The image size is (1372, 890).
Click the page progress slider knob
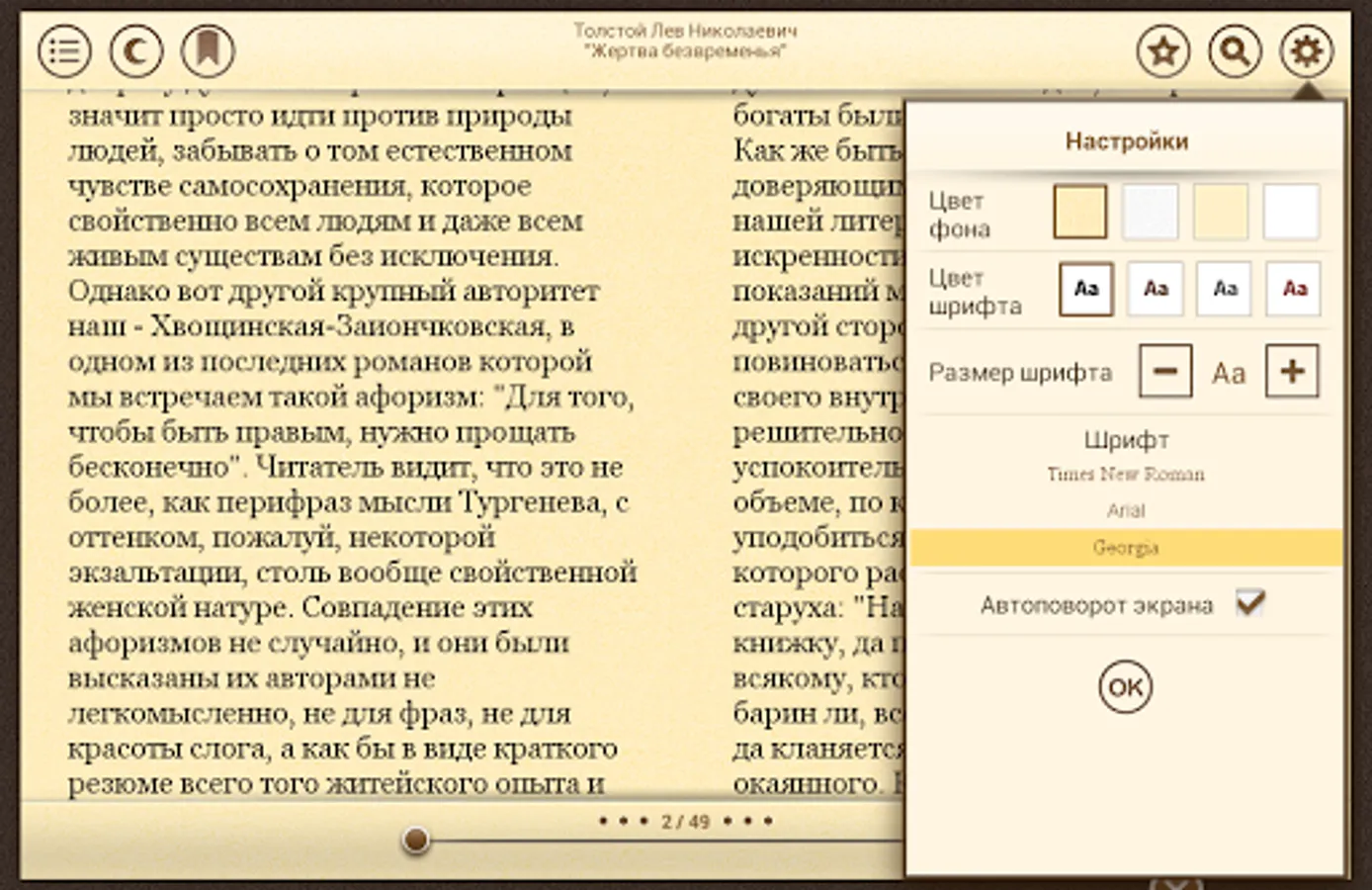click(416, 841)
